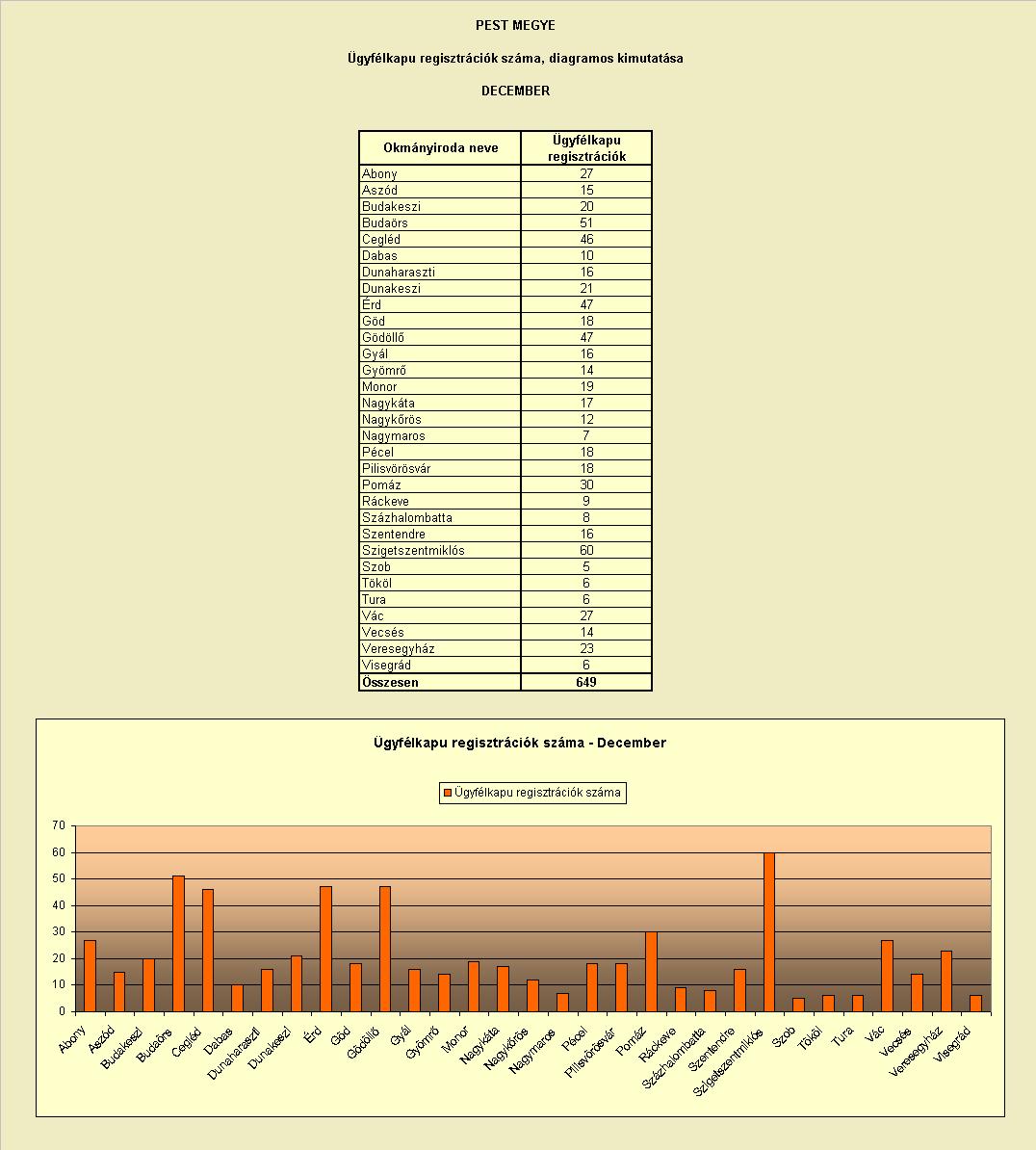Click the value 20 in the Budakeszi row
Screen dimensions: 1036x1150
tap(586, 207)
